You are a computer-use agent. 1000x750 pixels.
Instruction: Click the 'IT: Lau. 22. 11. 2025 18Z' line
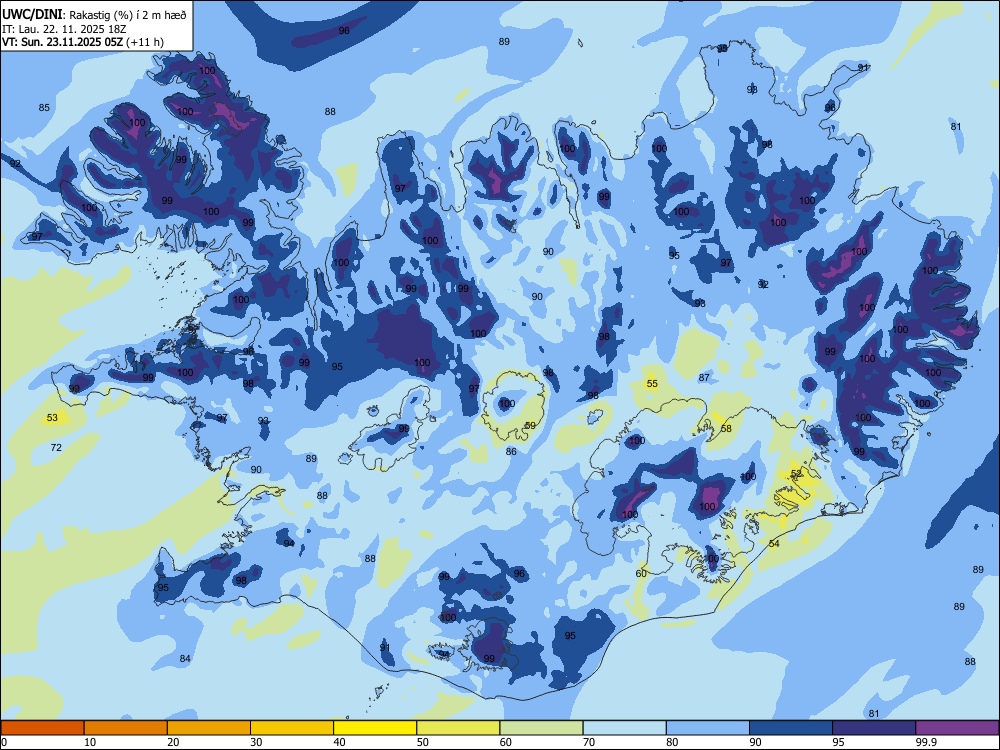63,29
